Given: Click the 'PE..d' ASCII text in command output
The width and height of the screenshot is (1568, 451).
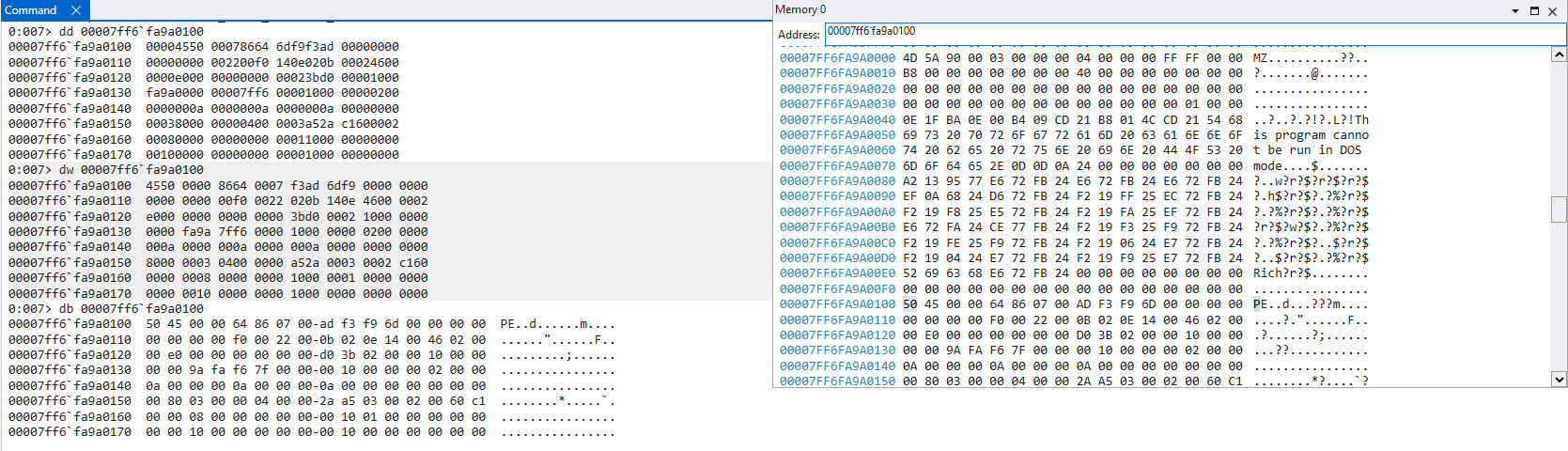Looking at the screenshot, I should (x=519, y=324).
